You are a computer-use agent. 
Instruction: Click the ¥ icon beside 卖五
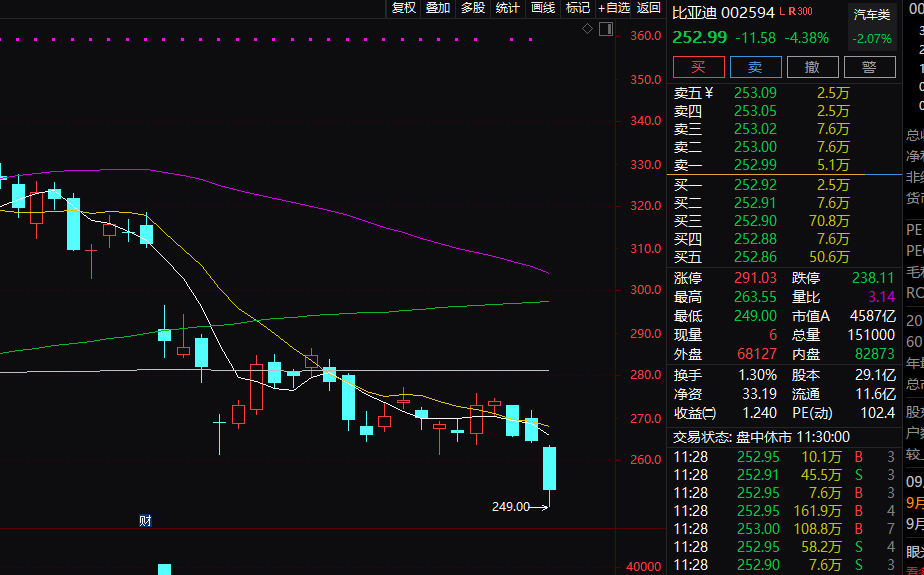click(x=709, y=93)
